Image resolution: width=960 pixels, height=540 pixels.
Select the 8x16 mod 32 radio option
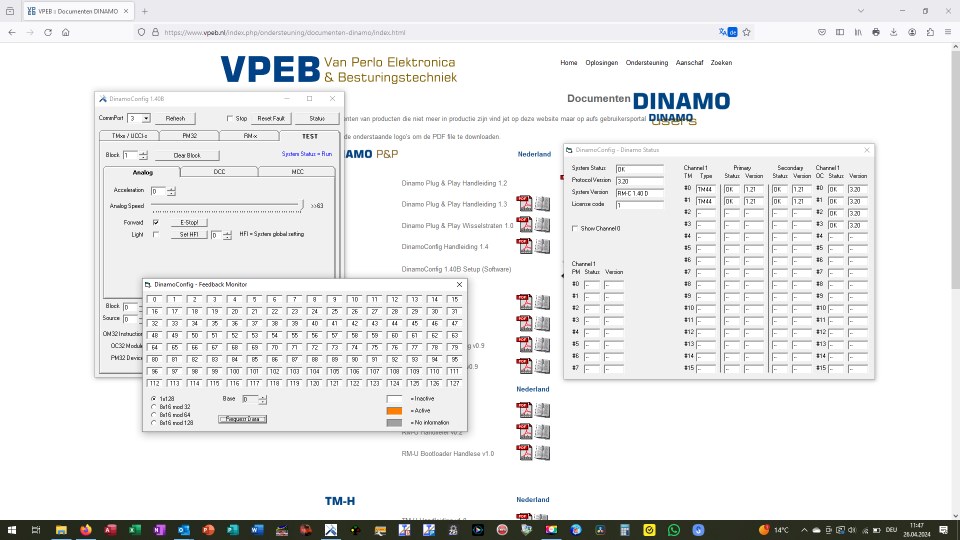tap(153, 407)
